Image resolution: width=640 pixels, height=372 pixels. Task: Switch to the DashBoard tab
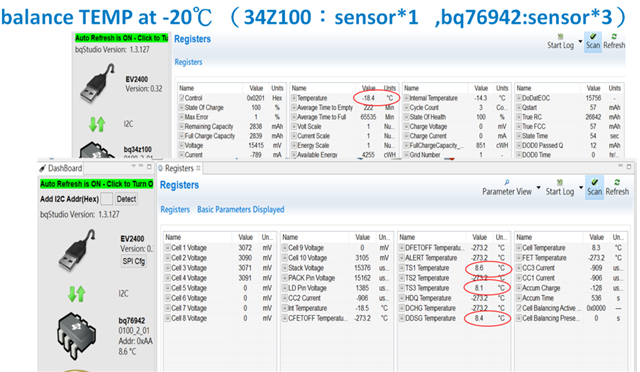pyautogui.click(x=61, y=168)
